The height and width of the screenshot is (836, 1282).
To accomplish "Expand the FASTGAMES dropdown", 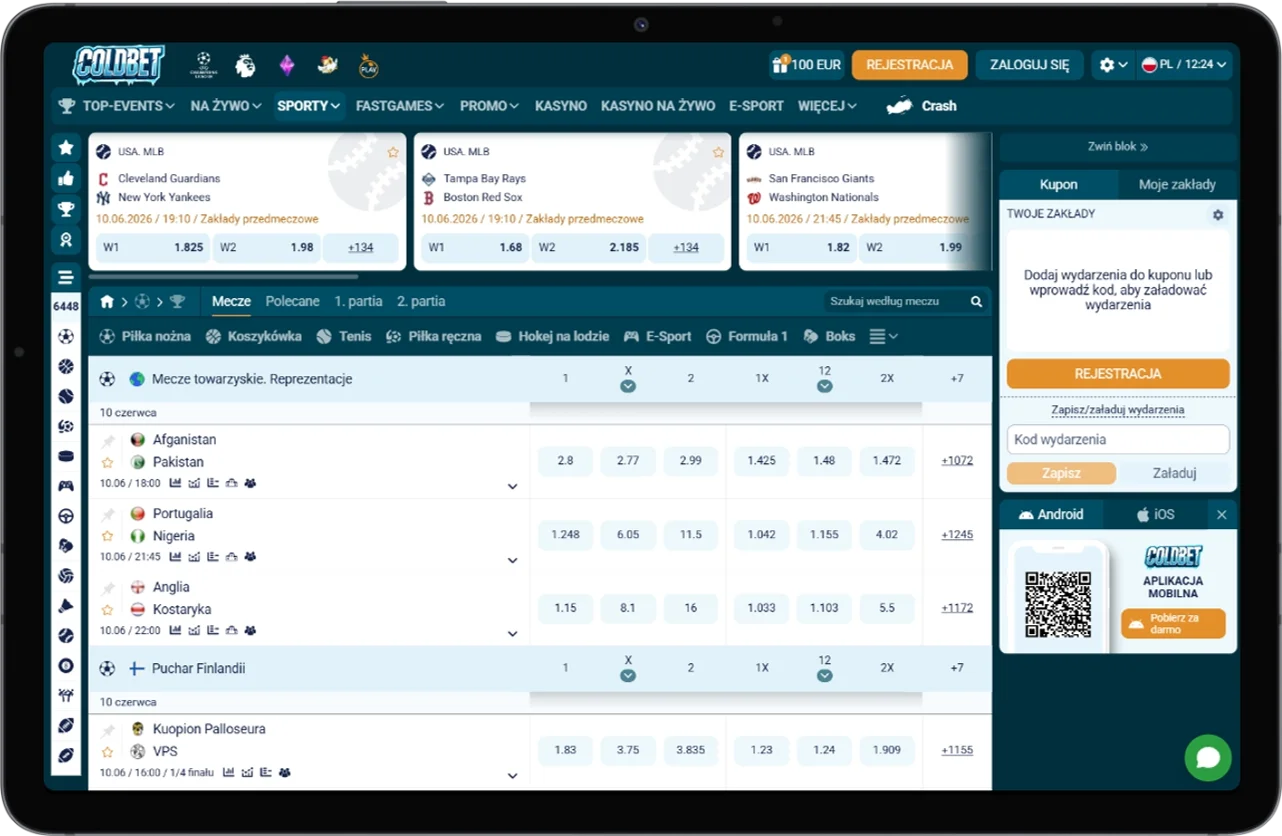I will pos(400,105).
